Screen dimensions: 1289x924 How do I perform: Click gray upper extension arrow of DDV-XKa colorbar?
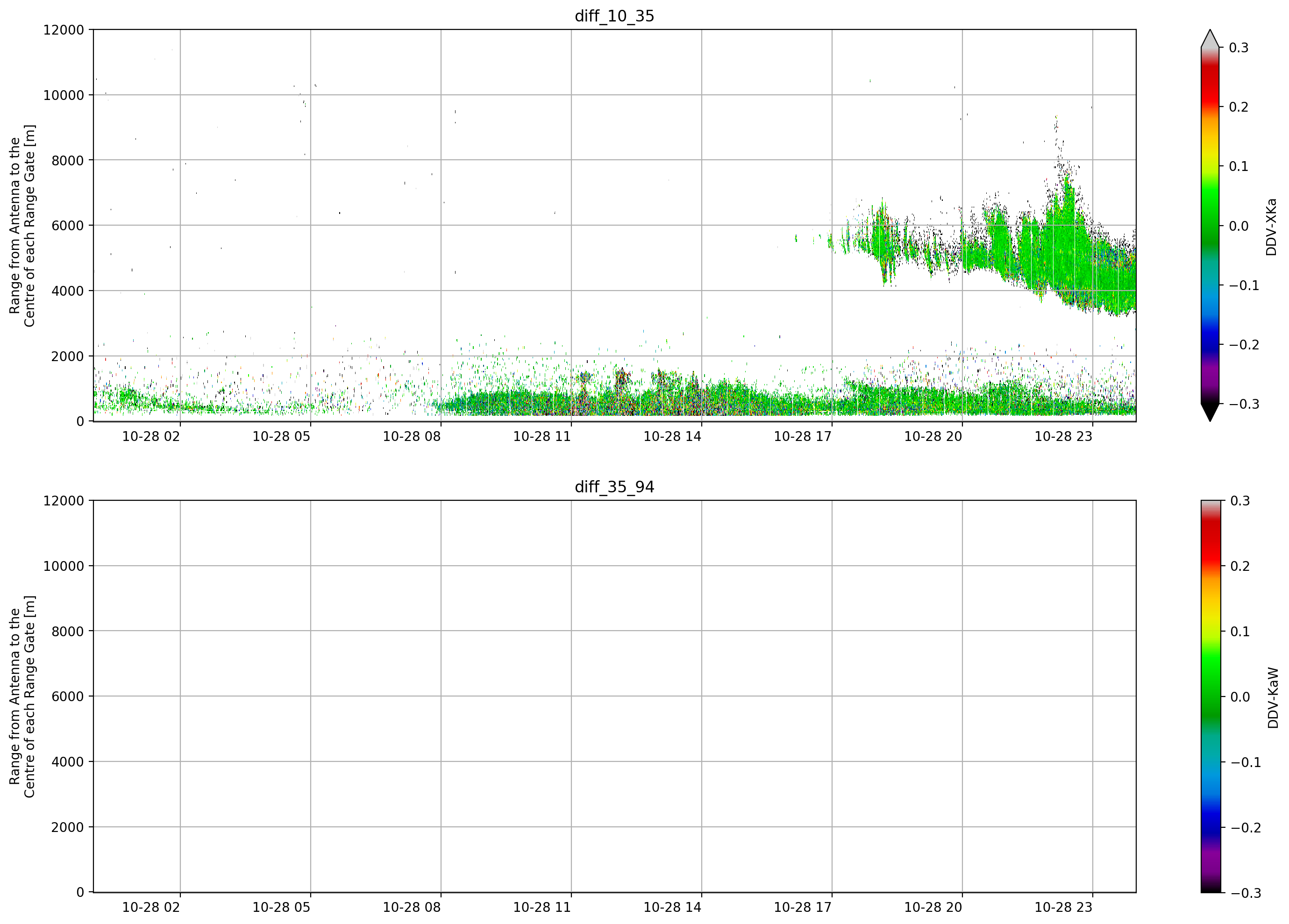1210,39
